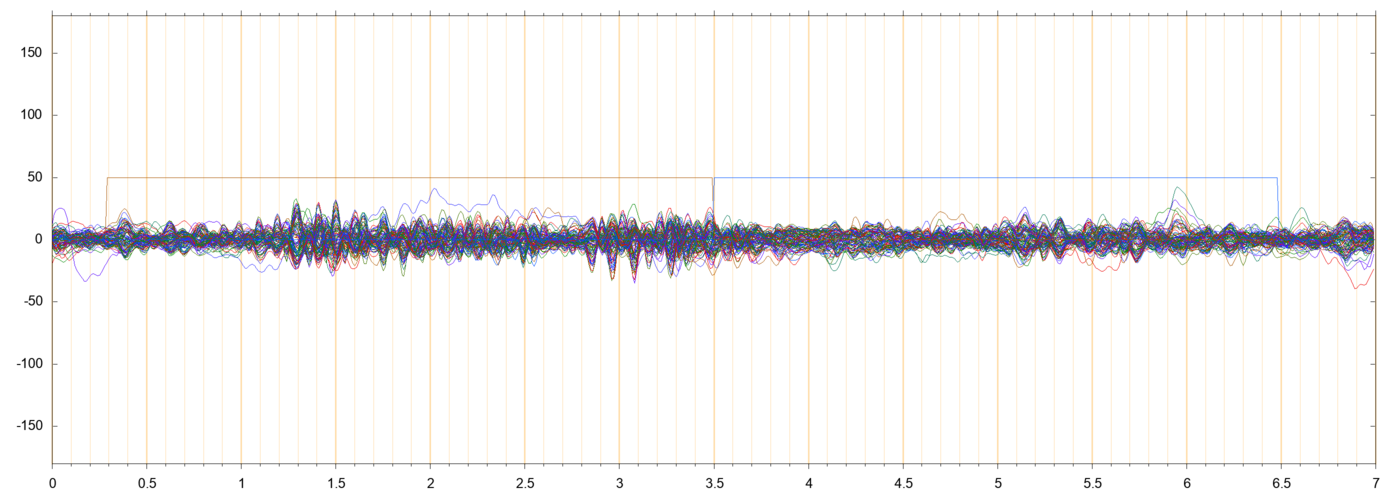Click the y-axis zero label
1400x500 pixels.
[41, 239]
